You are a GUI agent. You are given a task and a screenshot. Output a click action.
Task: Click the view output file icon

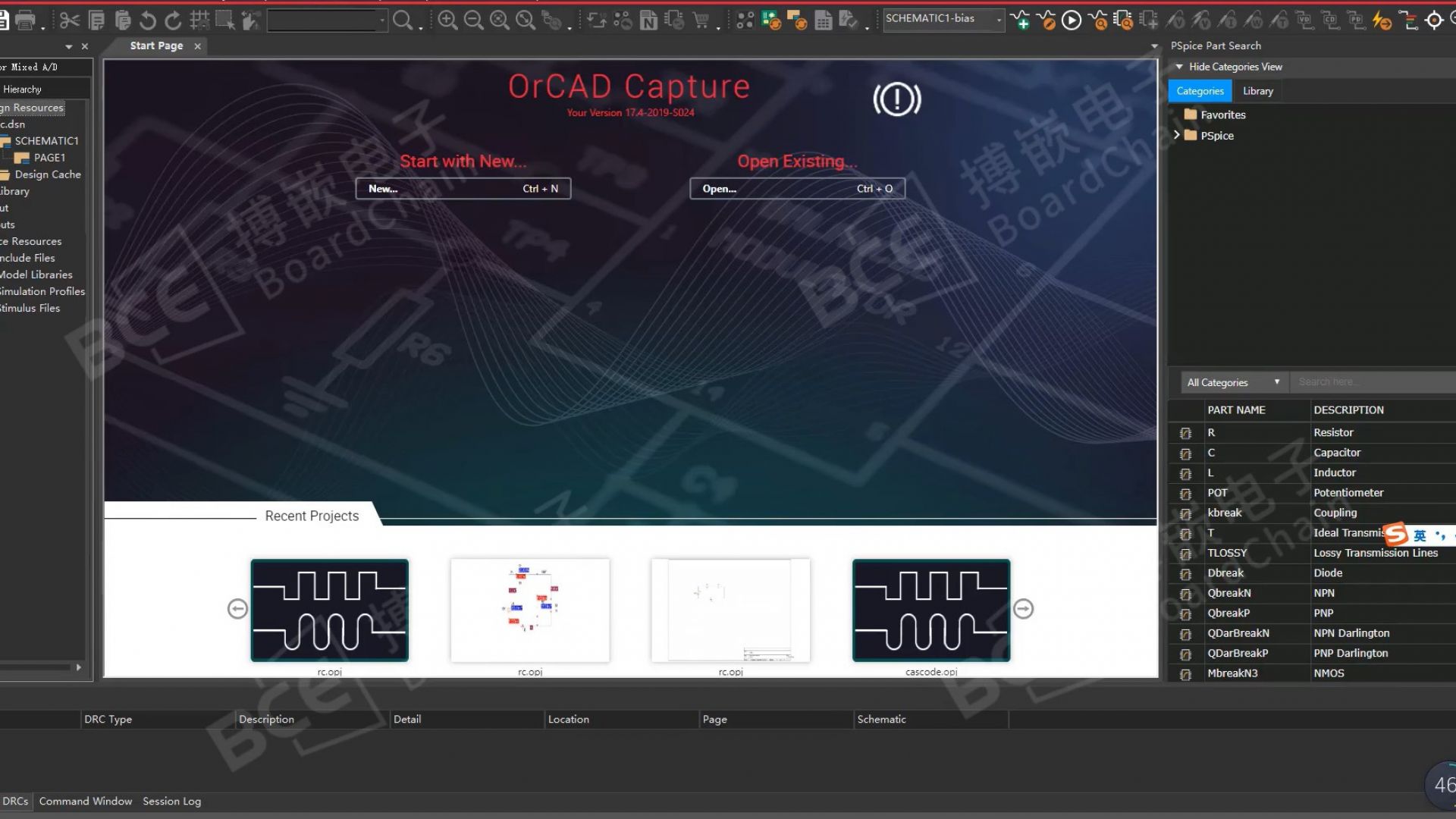(1123, 20)
